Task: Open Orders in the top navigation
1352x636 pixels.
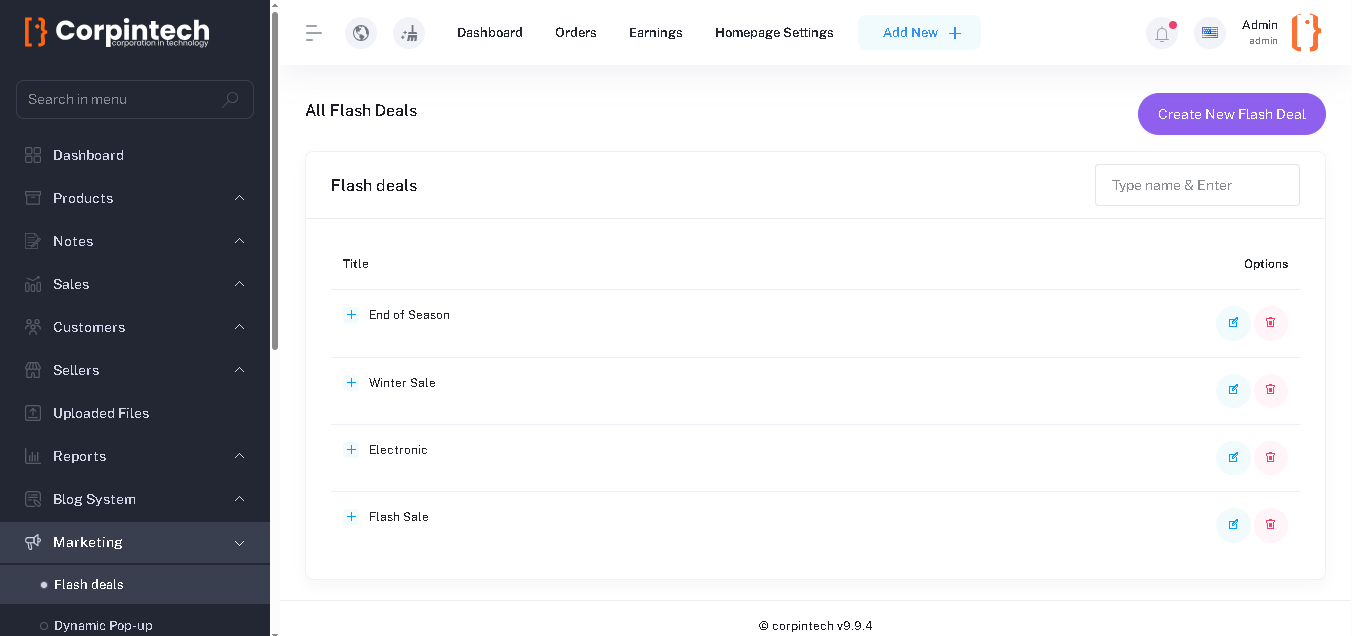Action: [576, 33]
